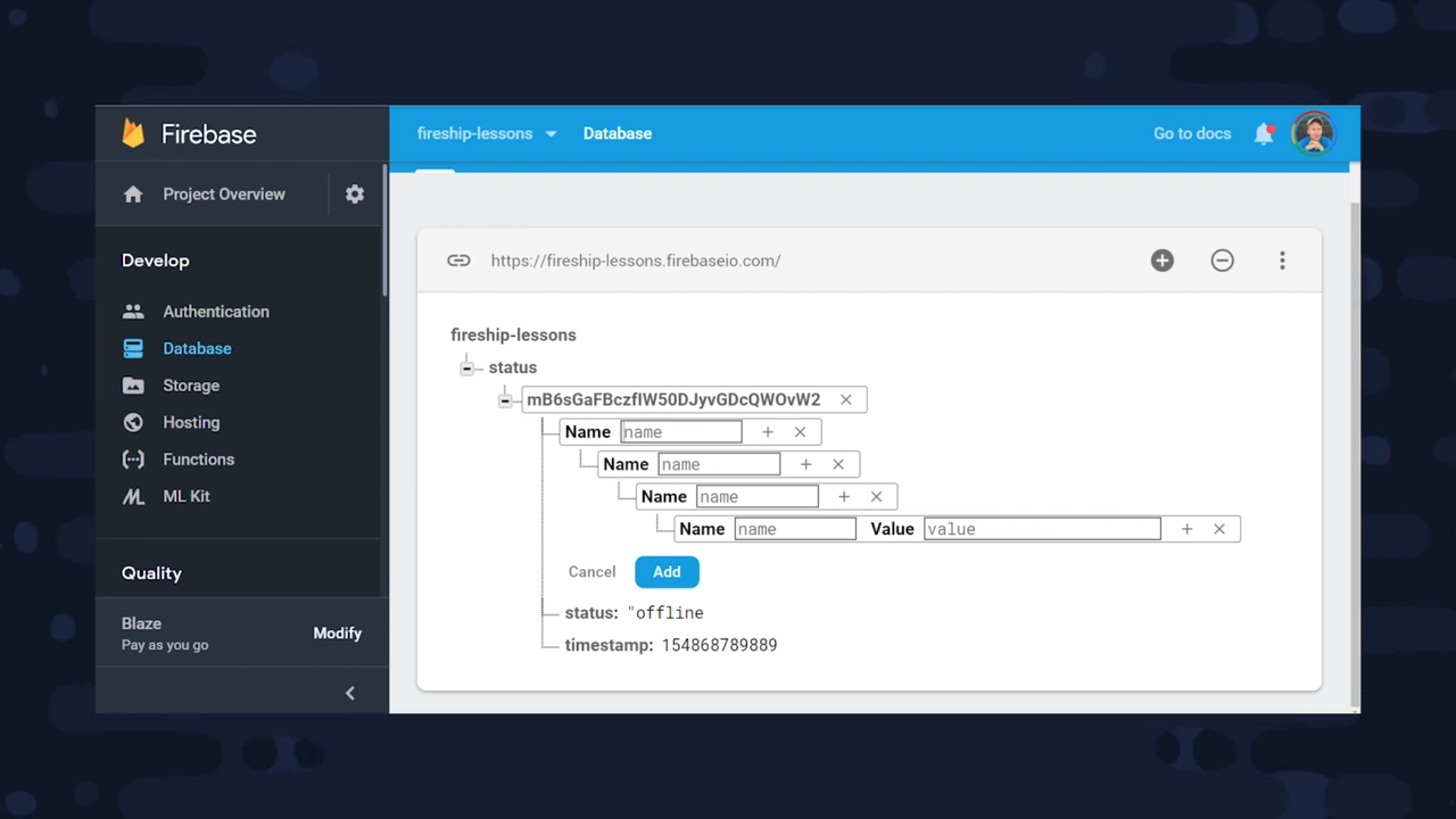Click the Authentication people icon
The image size is (1456, 819).
tap(133, 312)
